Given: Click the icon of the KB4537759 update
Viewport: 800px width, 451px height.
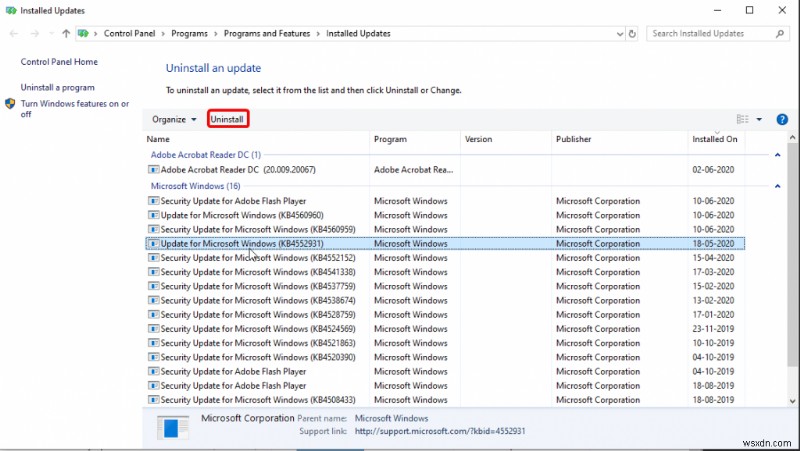Looking at the screenshot, I should click(x=153, y=286).
